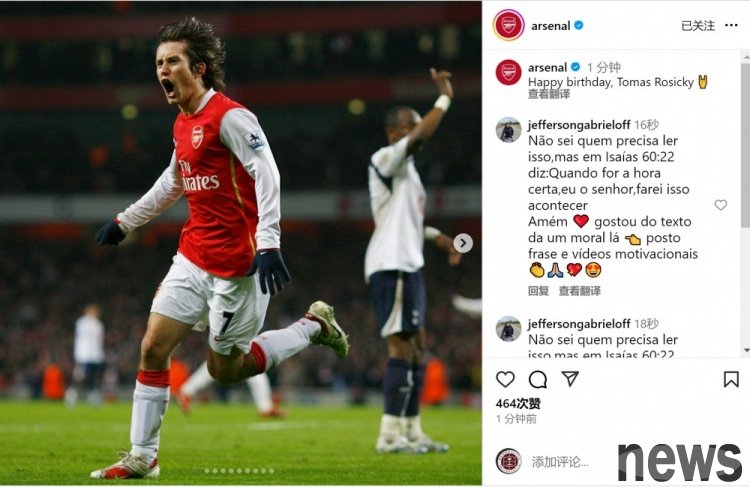Open comments with the speech bubble icon

pos(538,379)
